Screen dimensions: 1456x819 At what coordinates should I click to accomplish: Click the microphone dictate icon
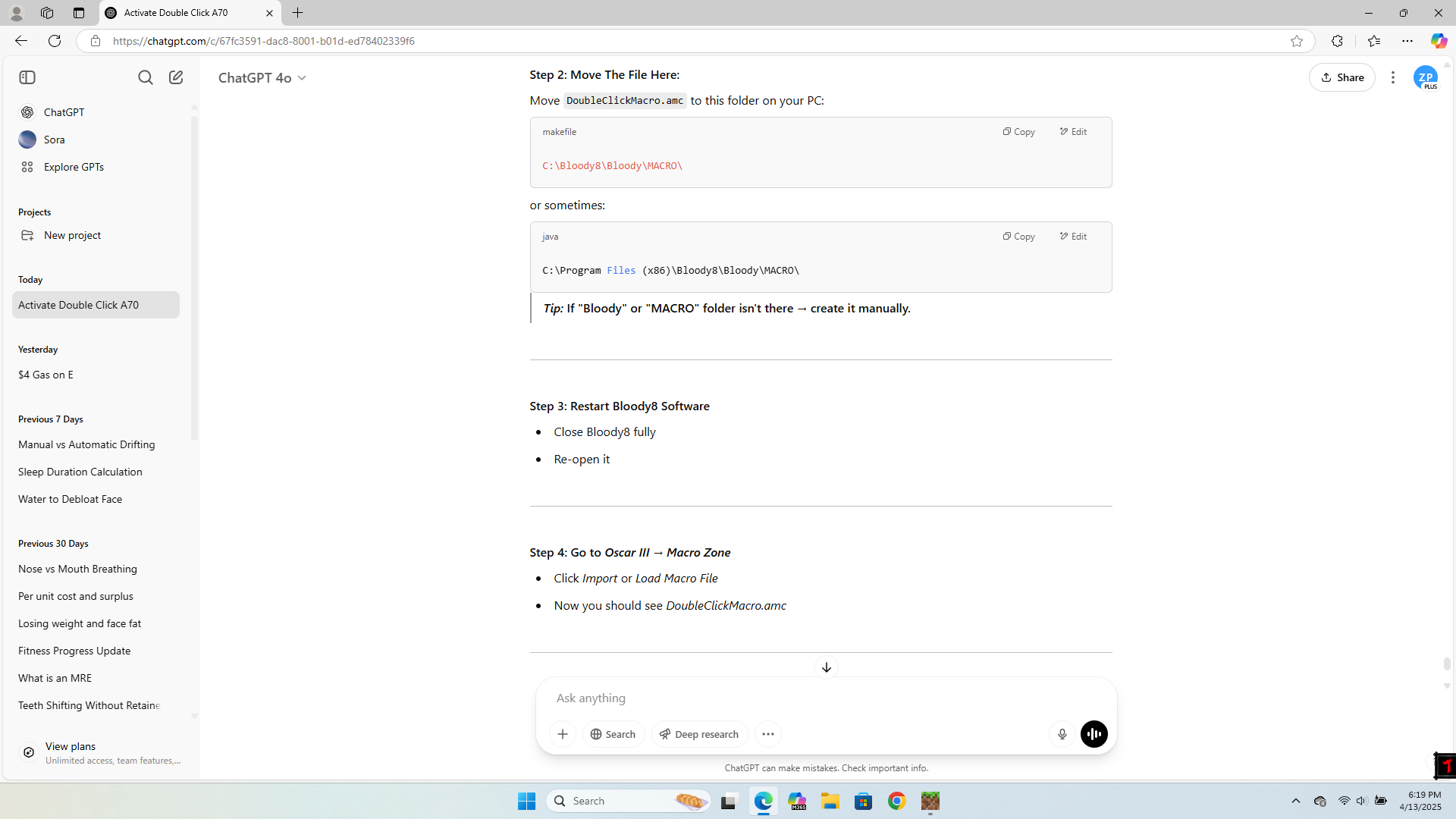coord(1062,734)
